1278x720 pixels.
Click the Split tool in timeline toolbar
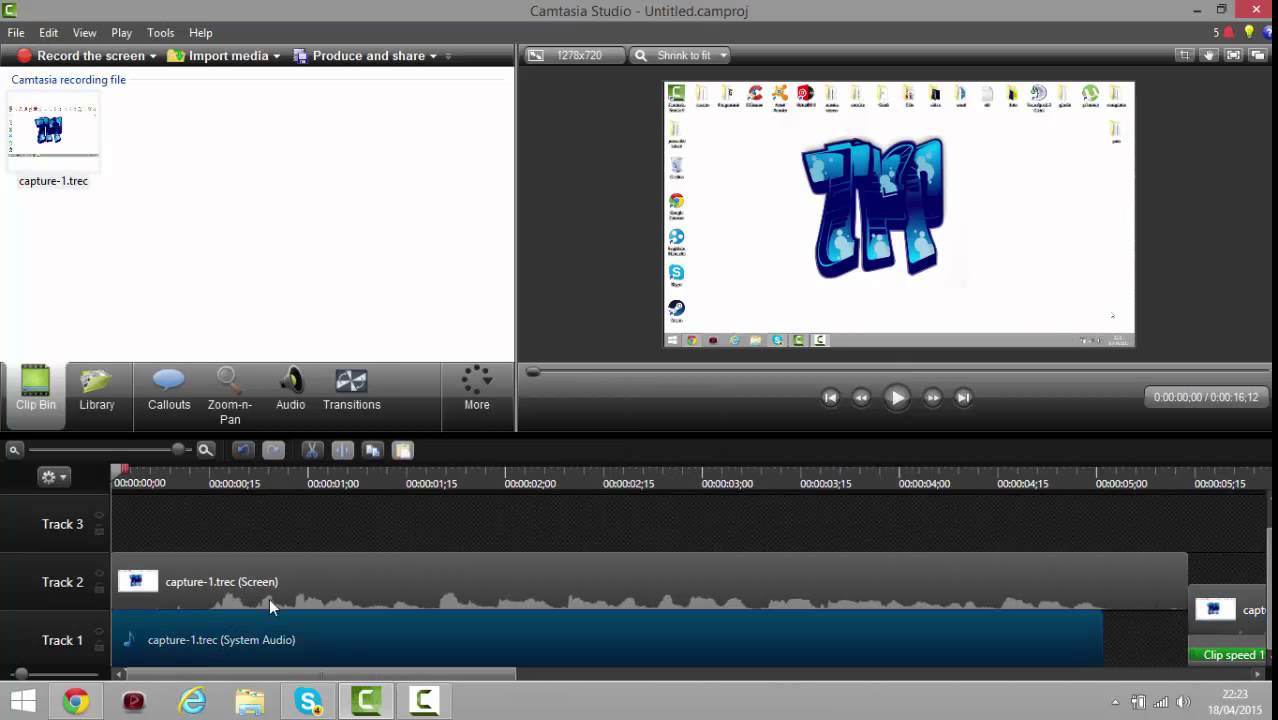(342, 450)
